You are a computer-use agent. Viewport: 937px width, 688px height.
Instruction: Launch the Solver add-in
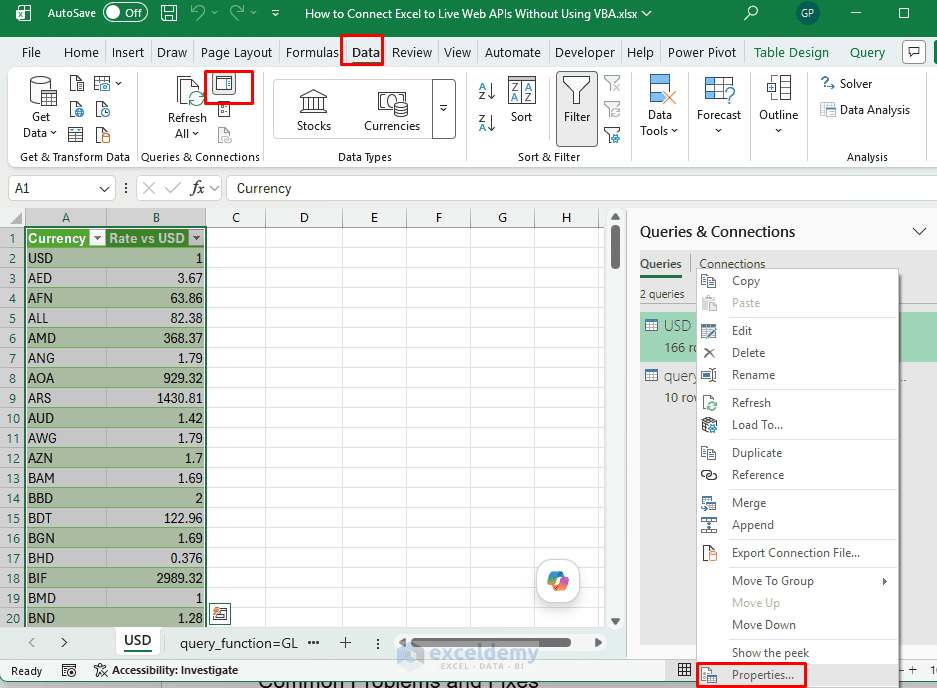pos(846,84)
